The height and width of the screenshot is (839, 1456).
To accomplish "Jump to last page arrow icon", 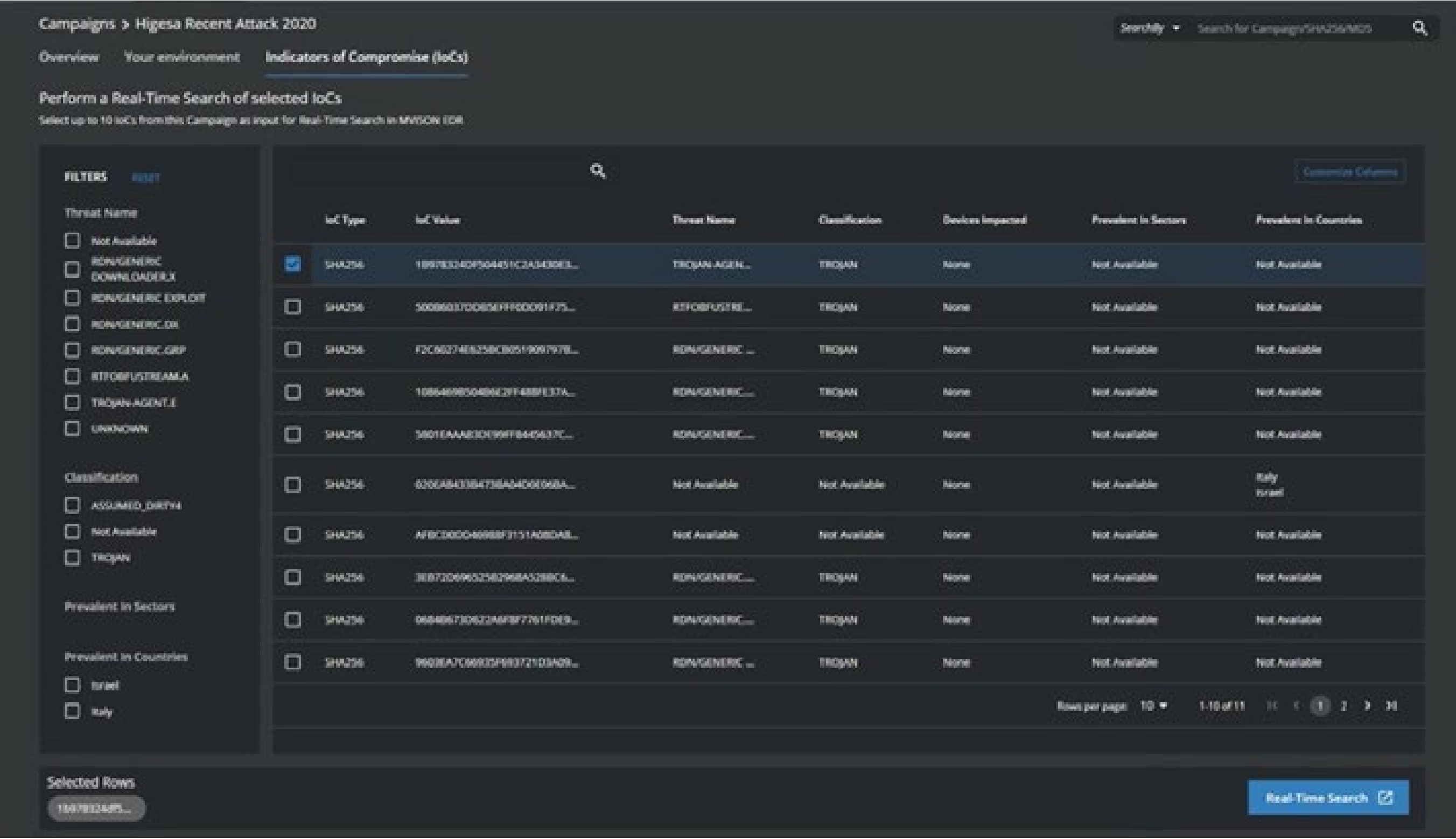I will (1391, 705).
